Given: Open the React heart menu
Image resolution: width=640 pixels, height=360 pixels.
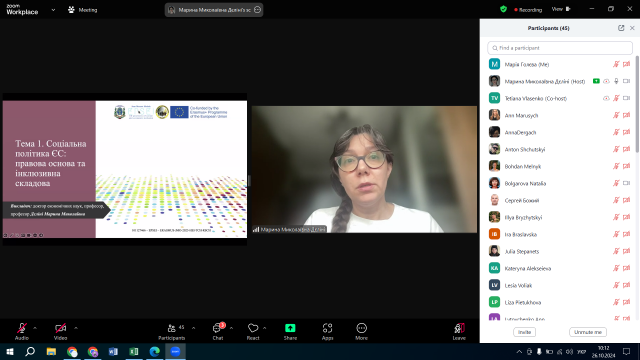Looking at the screenshot, I should coord(253,331).
